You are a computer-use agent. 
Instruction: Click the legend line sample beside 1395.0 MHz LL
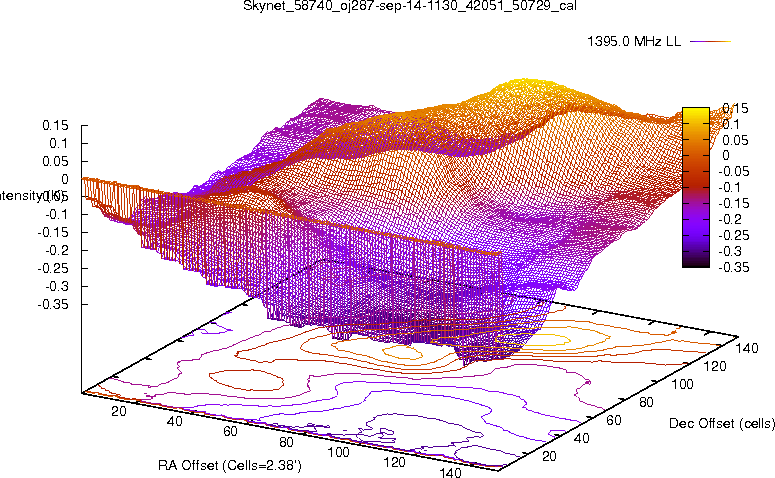[710, 42]
